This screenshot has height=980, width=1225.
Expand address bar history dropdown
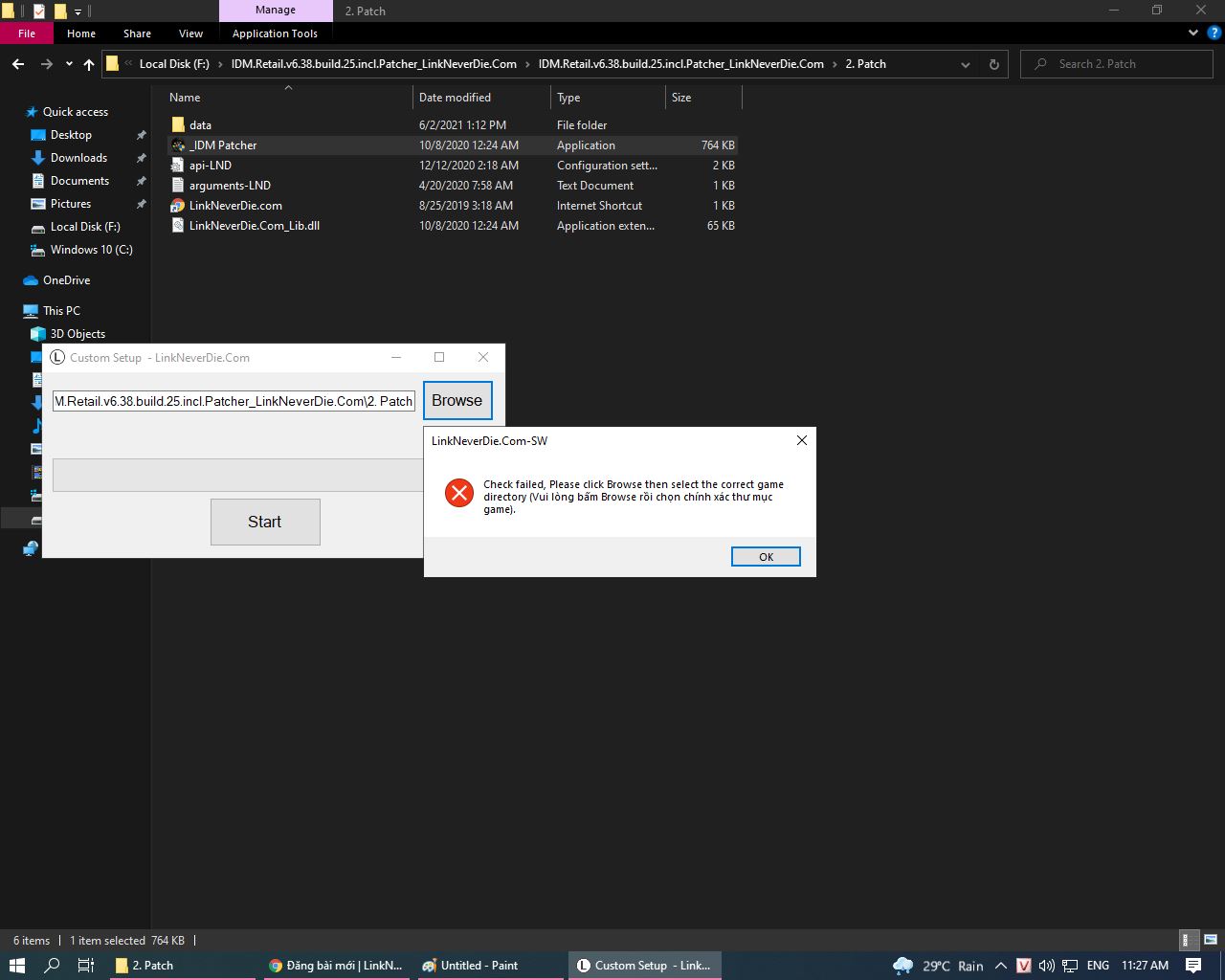965,64
